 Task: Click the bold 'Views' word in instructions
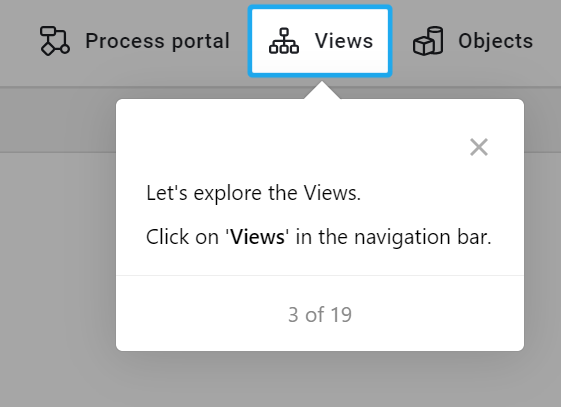(257, 237)
